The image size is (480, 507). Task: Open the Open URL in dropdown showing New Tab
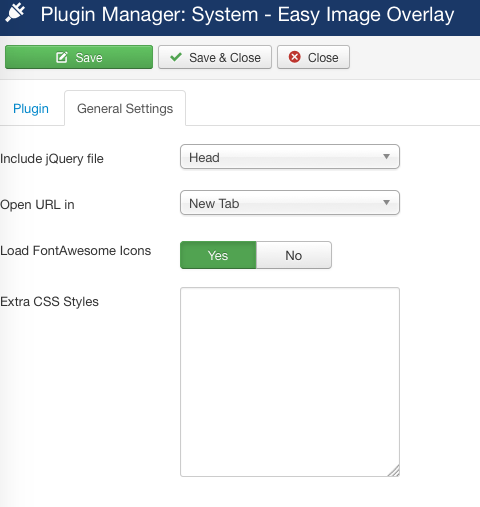pyautogui.click(x=290, y=203)
